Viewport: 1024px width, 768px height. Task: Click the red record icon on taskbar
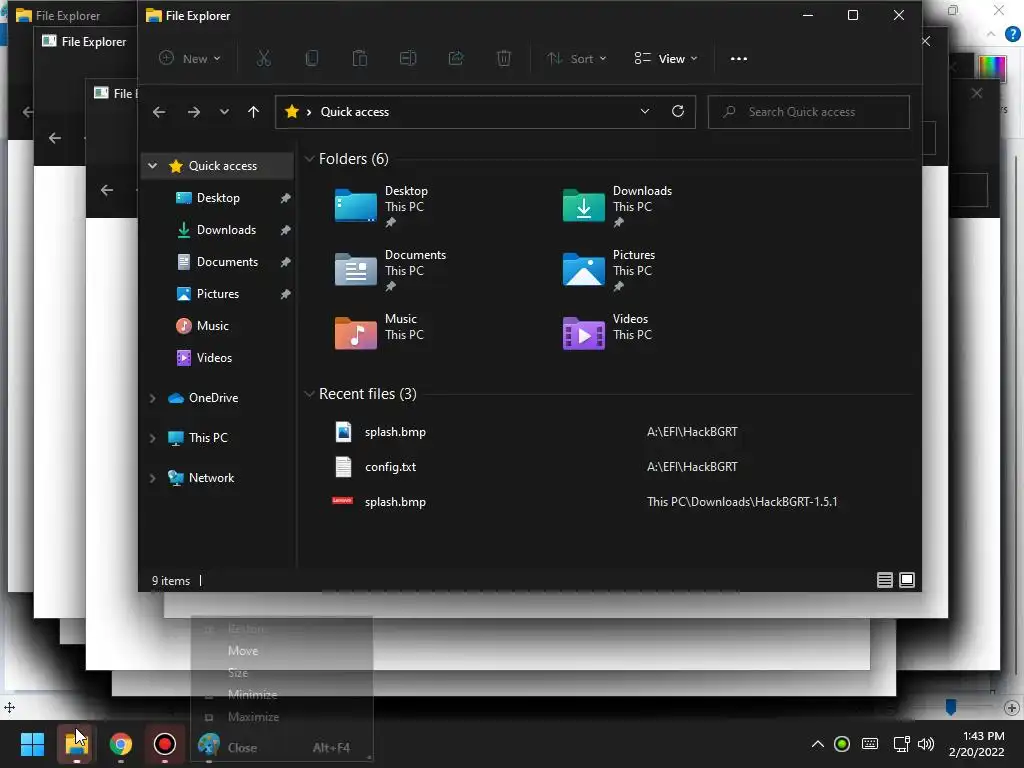(165, 744)
